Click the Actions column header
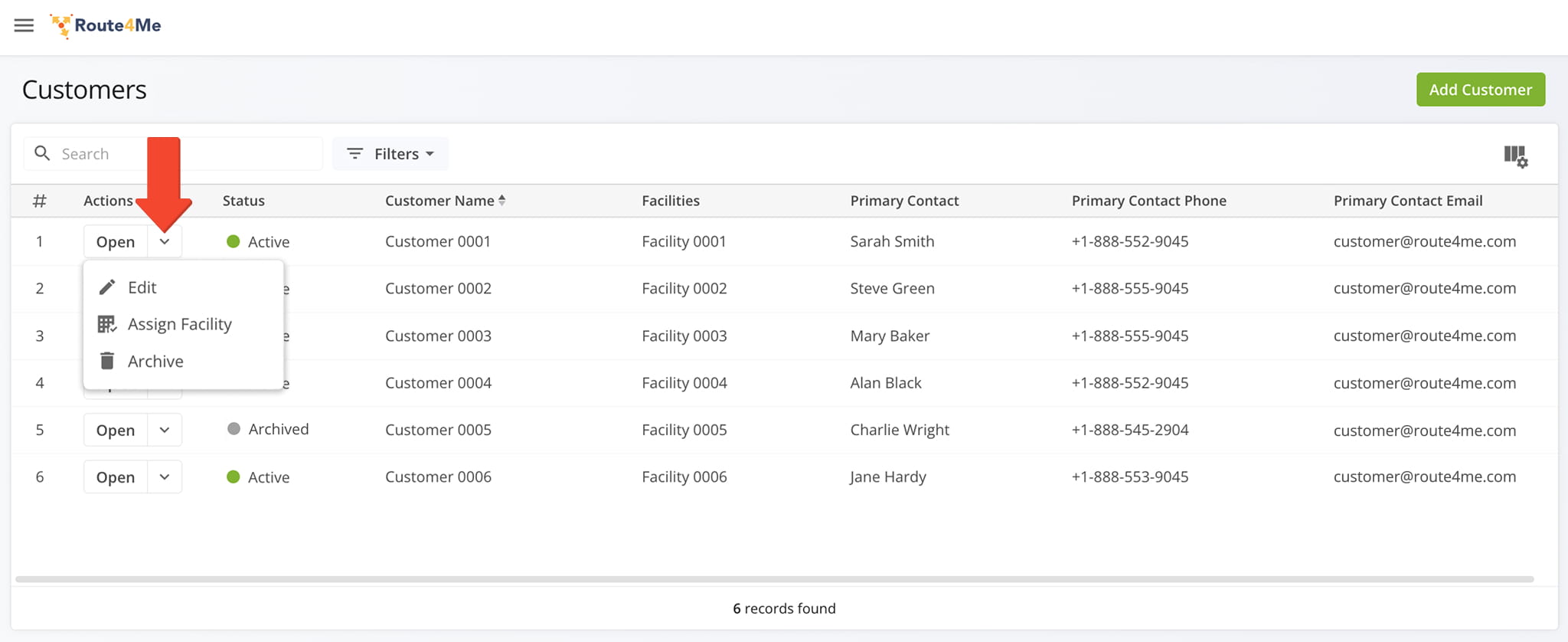 click(108, 200)
